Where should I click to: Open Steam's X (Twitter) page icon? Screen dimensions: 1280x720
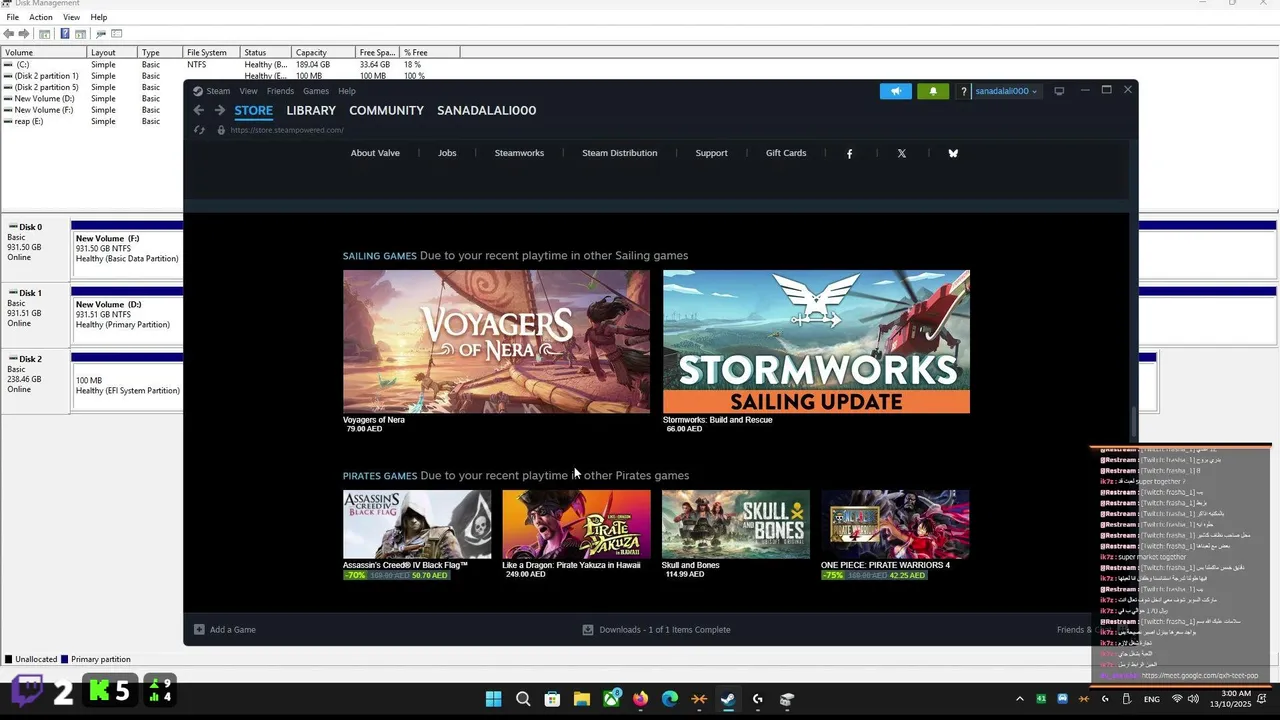tap(902, 153)
